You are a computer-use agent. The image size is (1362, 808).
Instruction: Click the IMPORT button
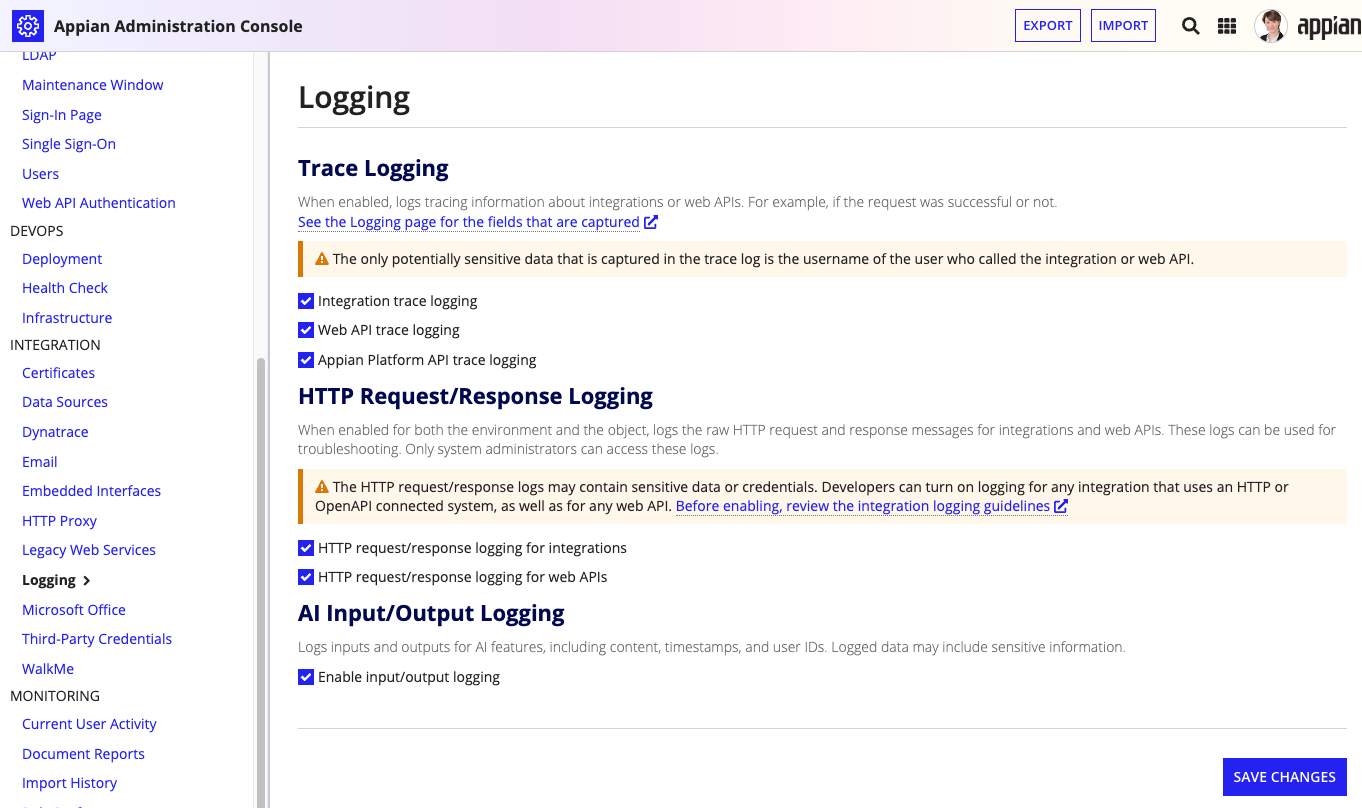(x=1123, y=26)
